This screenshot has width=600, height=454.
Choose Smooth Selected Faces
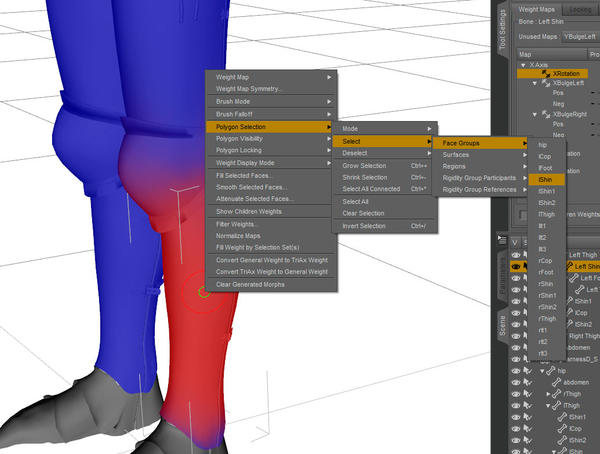(x=271, y=187)
